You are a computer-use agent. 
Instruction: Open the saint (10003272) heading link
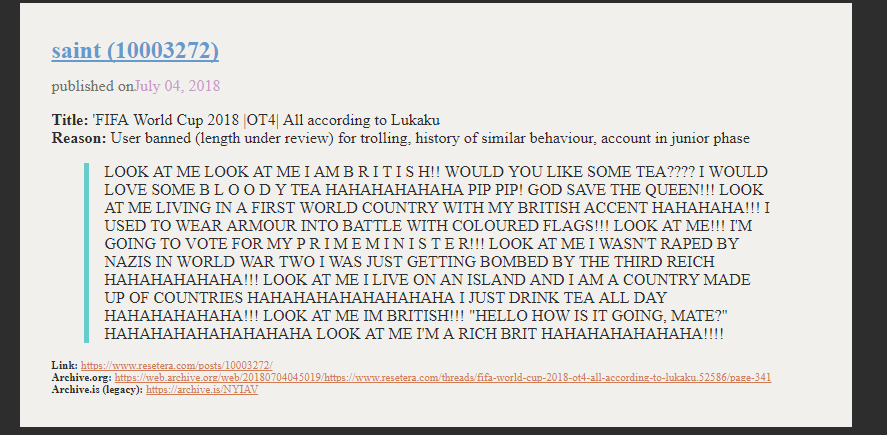tap(135, 51)
